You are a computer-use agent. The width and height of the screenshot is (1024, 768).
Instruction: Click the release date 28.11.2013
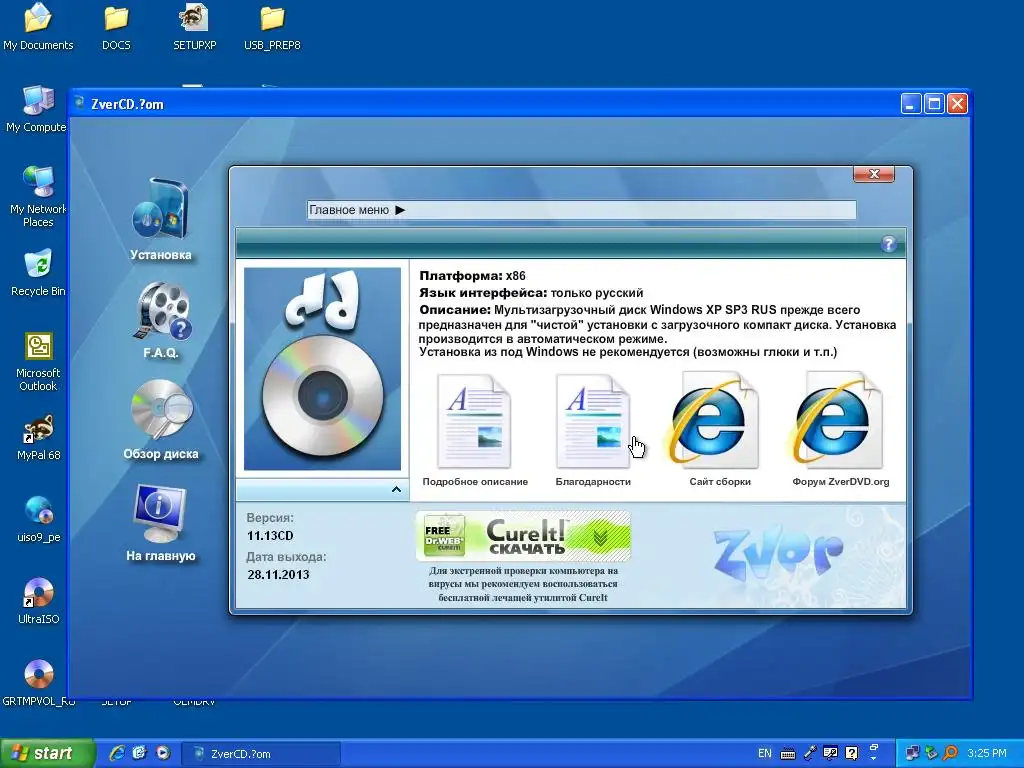(x=278, y=575)
